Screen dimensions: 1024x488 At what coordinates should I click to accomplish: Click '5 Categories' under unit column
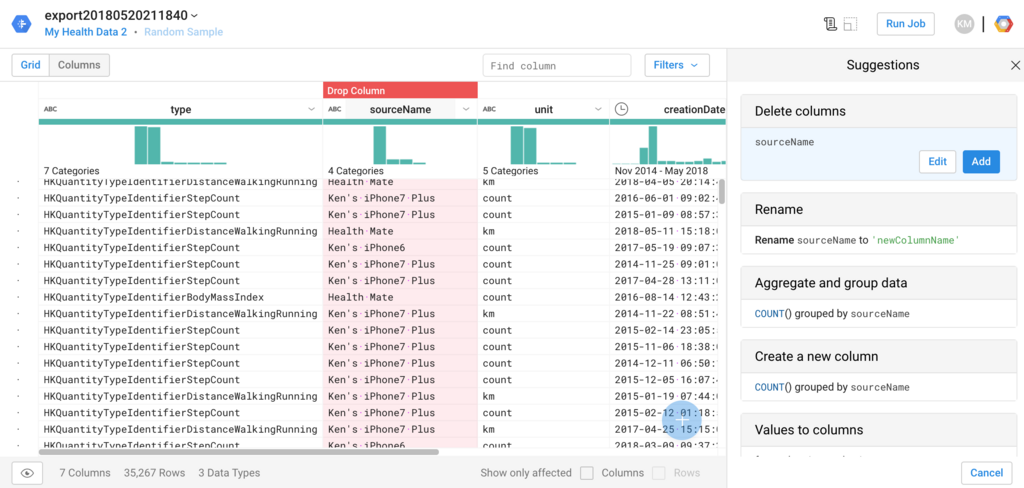point(510,171)
